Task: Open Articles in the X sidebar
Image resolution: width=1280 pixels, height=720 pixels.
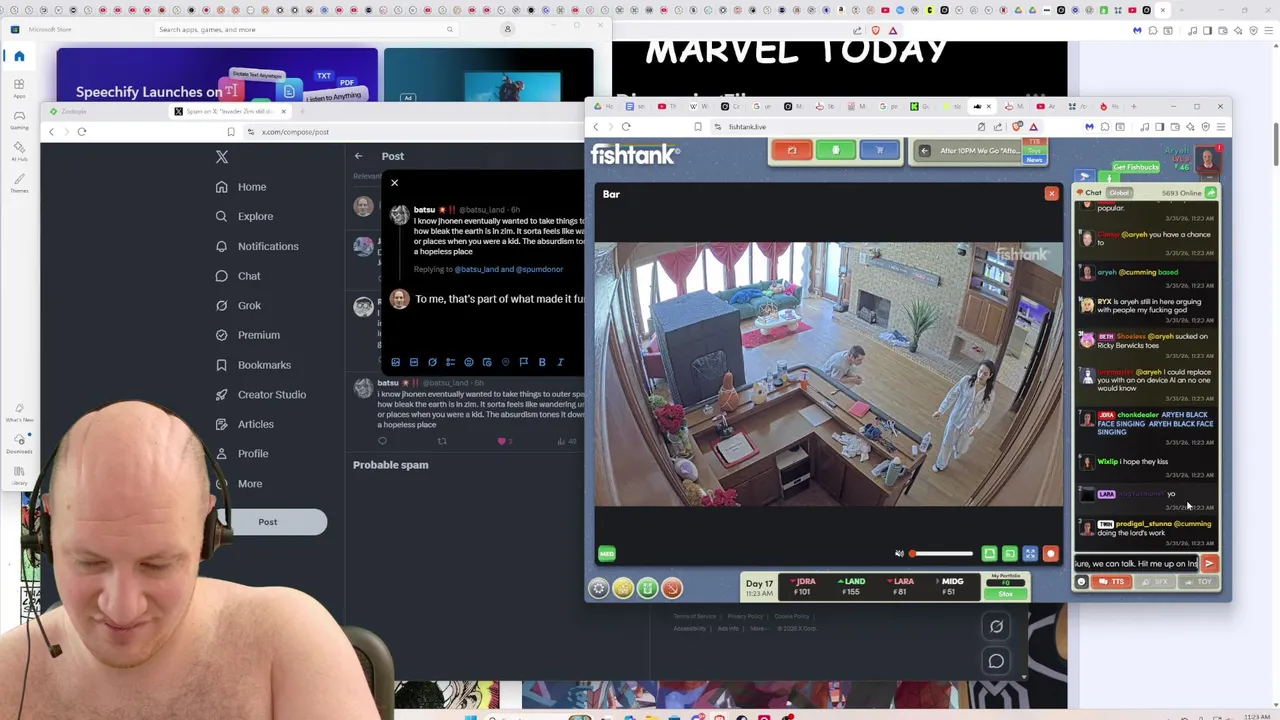Action: click(244, 424)
